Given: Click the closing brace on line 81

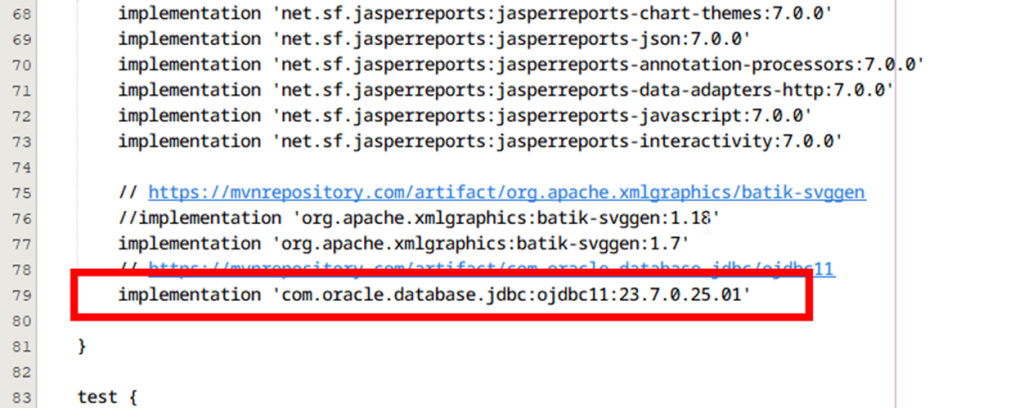Looking at the screenshot, I should 82,346.
